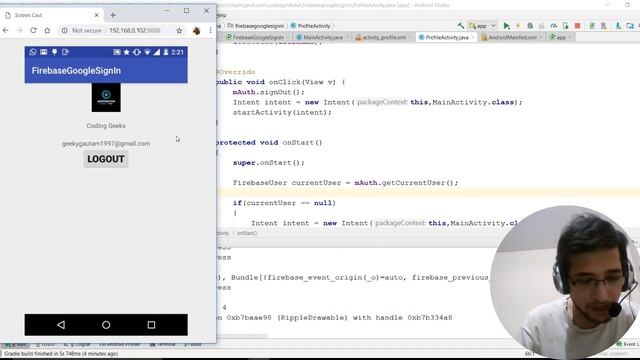Viewport: 640px width, 360px height.
Task: Click the Debug app bug icon
Action: pyautogui.click(x=530, y=26)
